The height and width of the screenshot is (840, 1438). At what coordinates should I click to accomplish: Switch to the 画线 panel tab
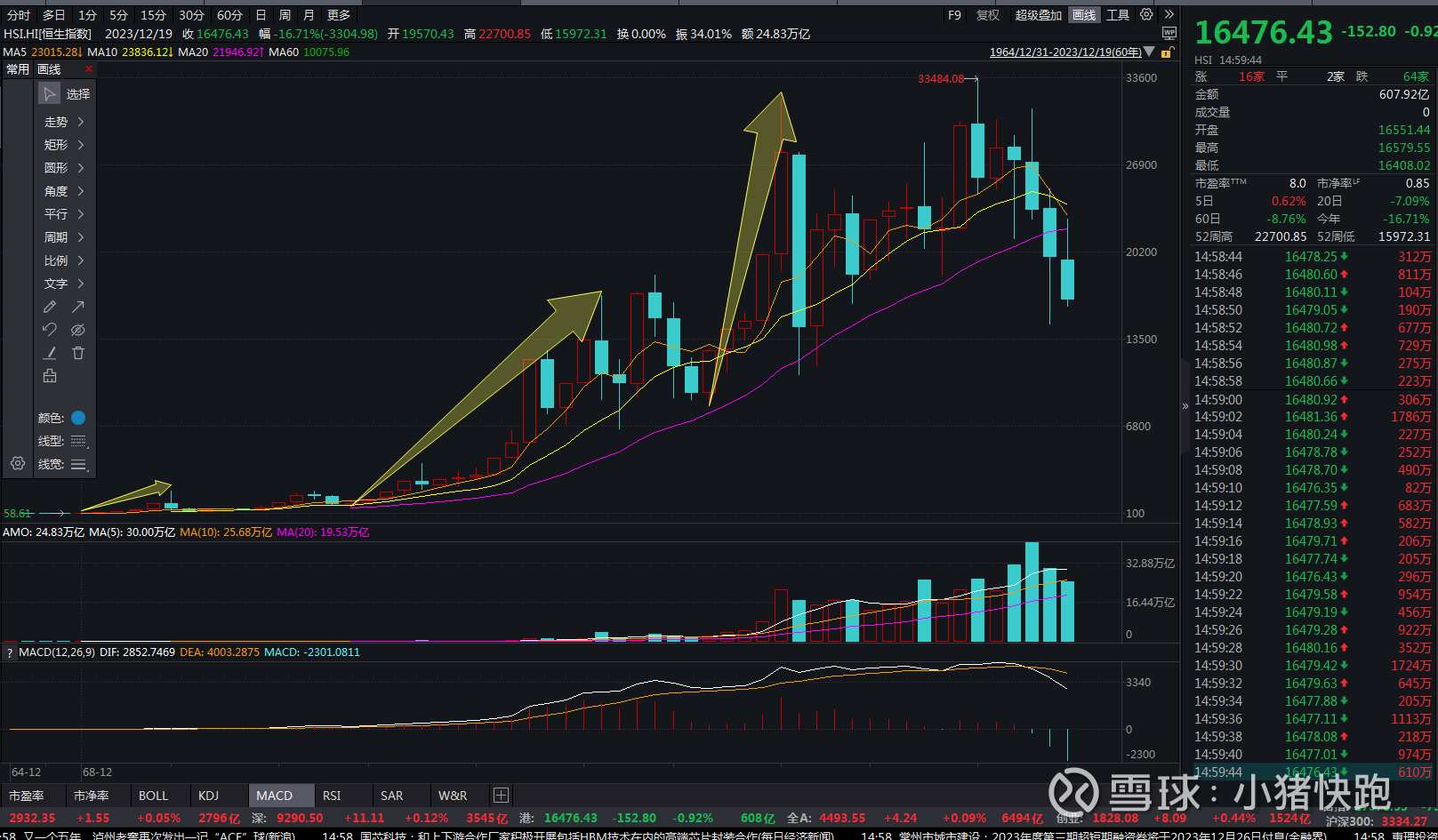point(49,69)
